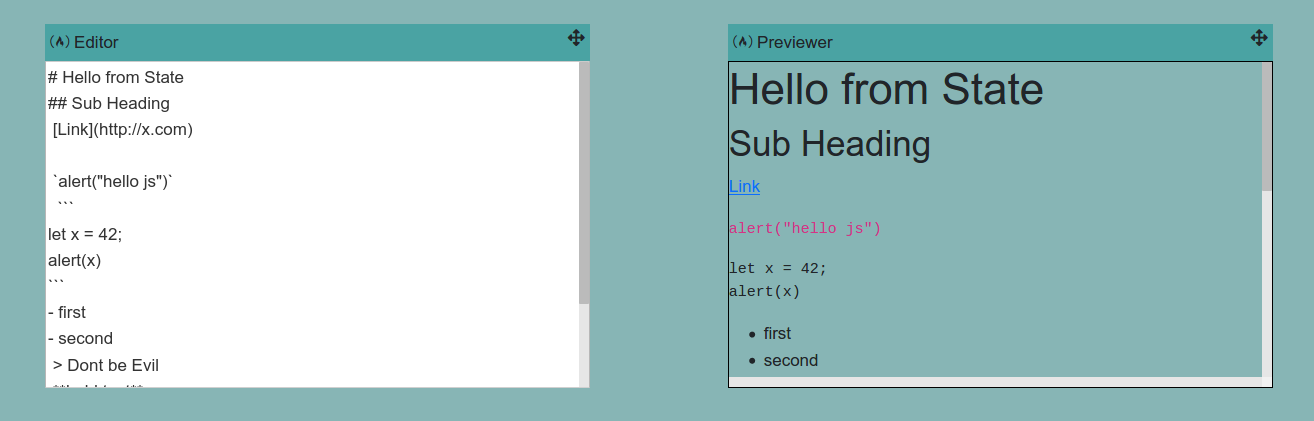
Task: Click the 'second' bullet item in Previewer
Action: (790, 360)
